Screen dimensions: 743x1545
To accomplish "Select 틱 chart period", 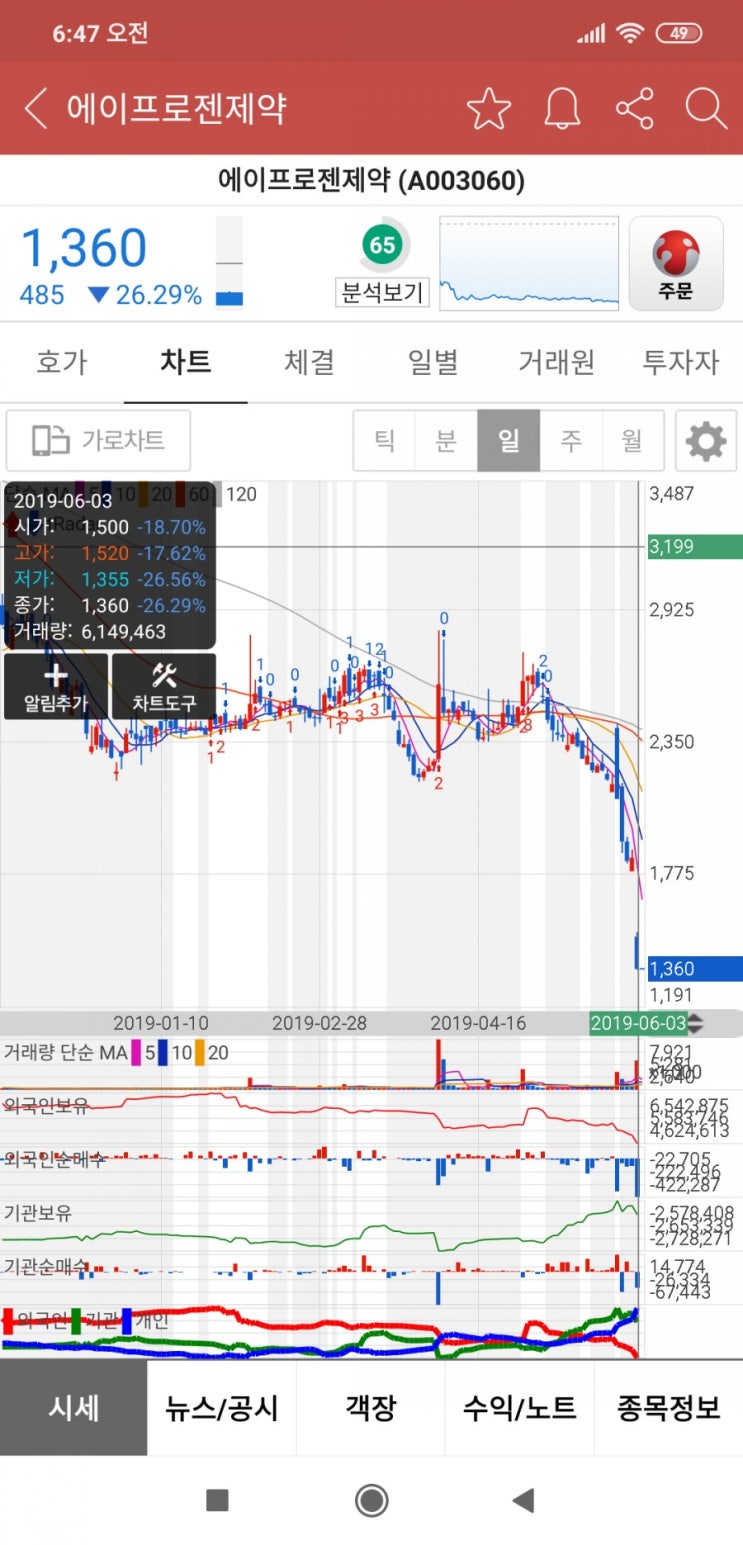I will click(384, 440).
